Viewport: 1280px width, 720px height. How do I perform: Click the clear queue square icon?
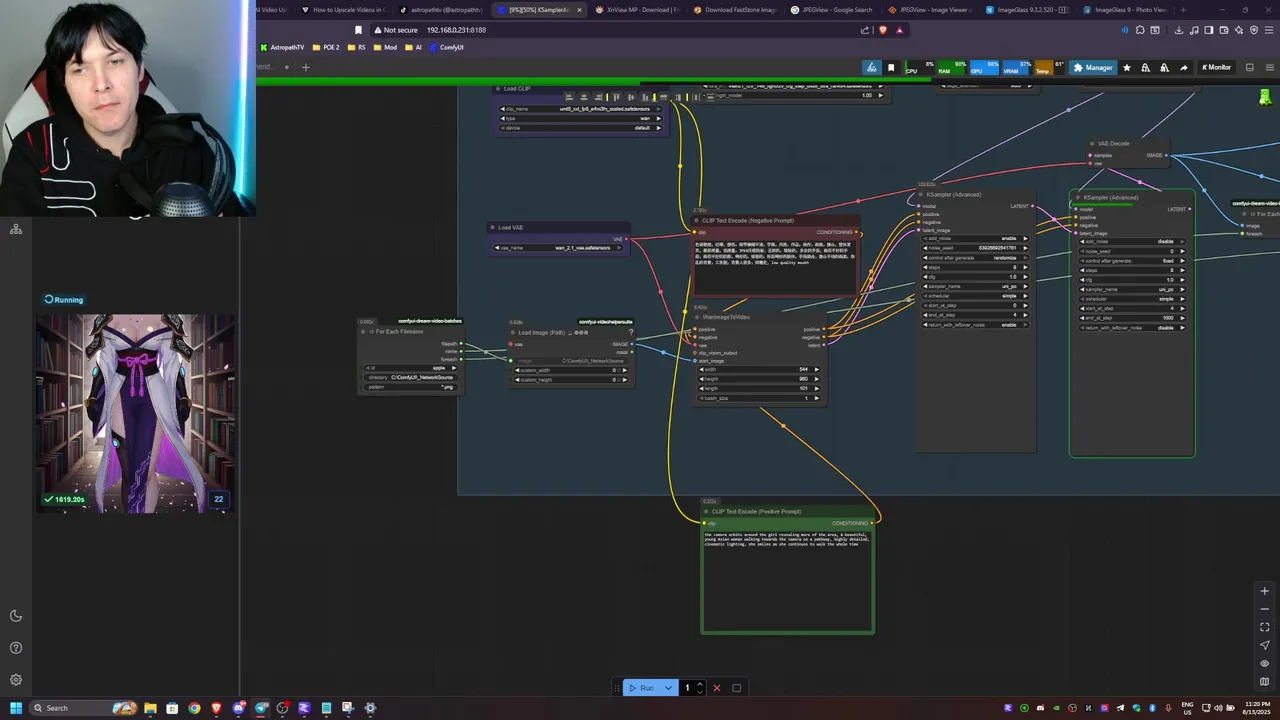pos(737,688)
